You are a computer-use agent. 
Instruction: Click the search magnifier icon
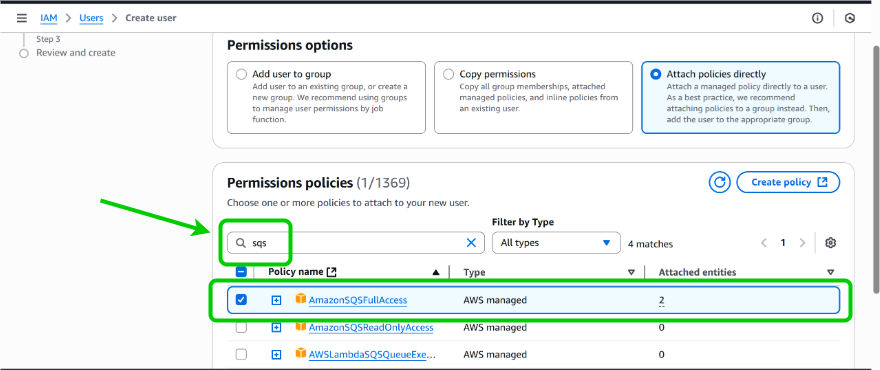click(240, 243)
